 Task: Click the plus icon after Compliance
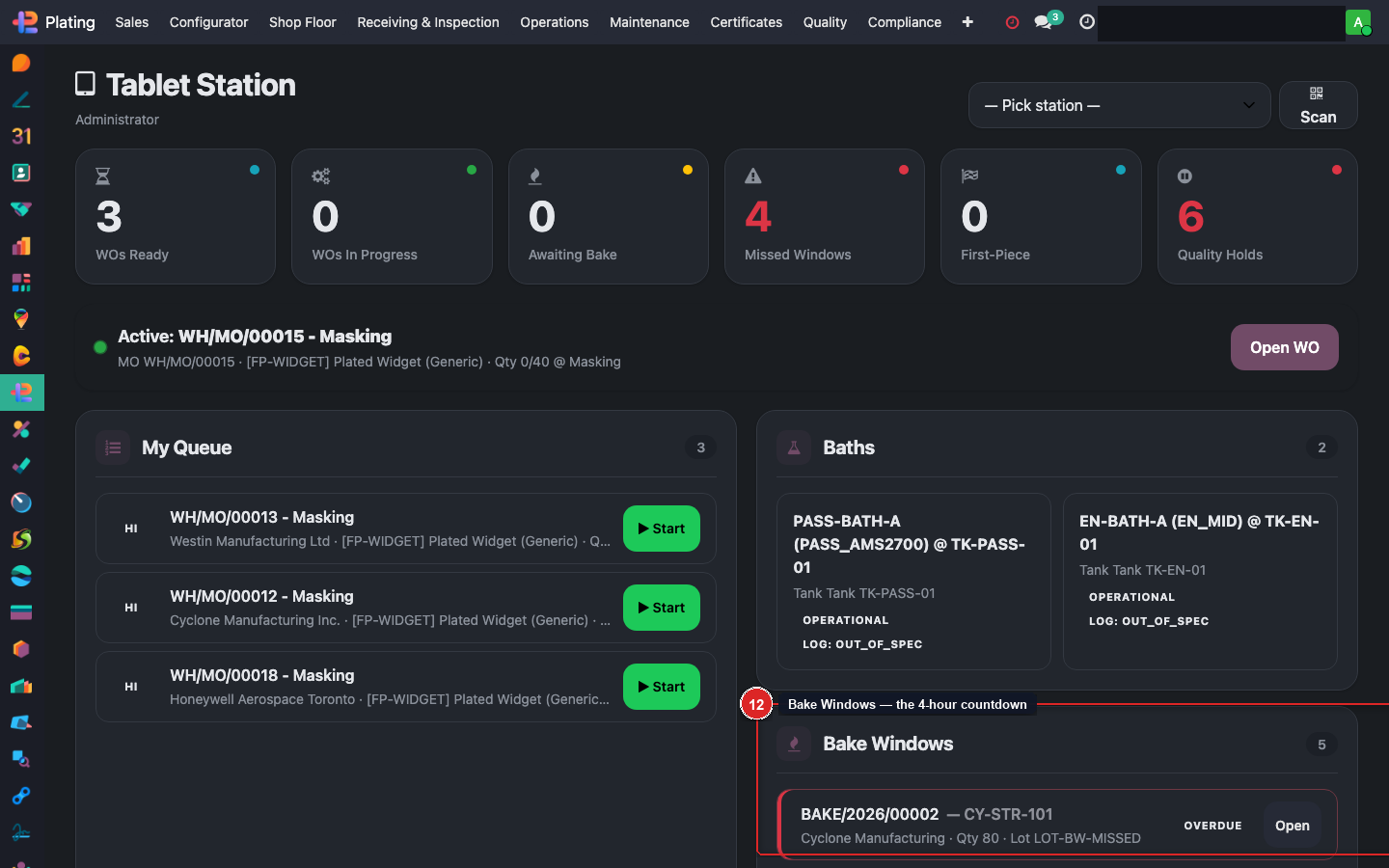click(967, 22)
